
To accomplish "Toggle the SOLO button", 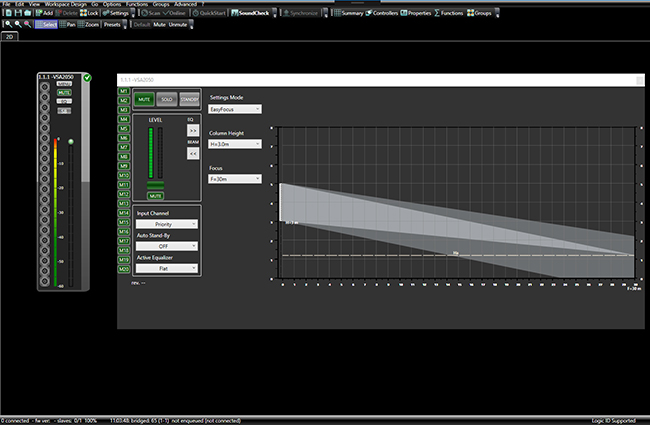I will [168, 100].
